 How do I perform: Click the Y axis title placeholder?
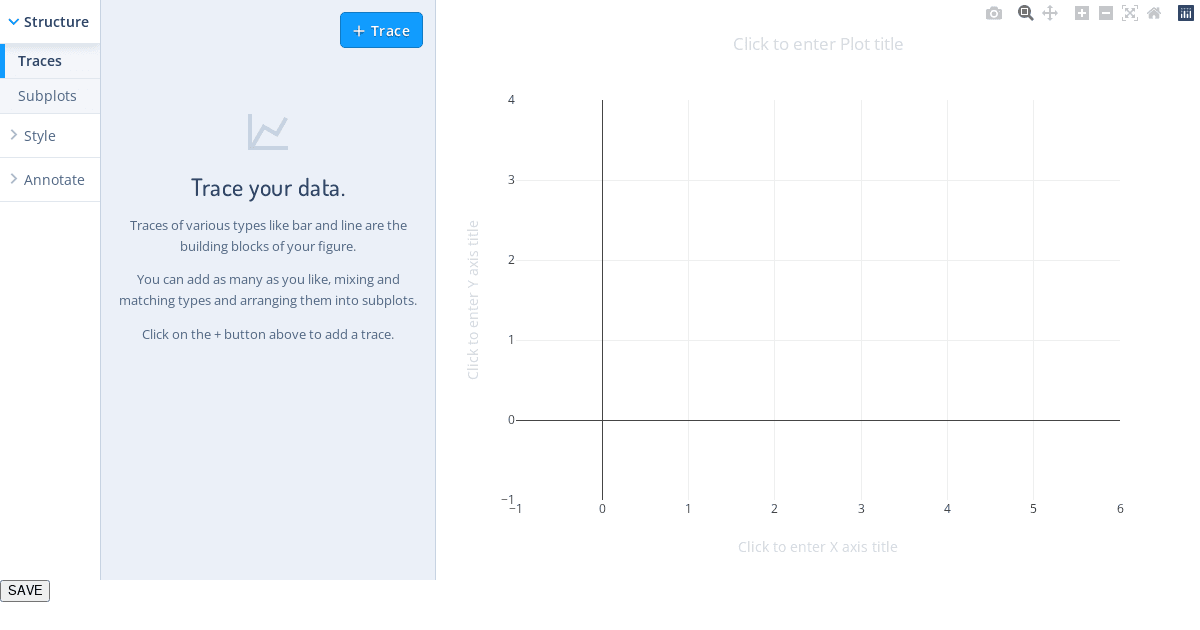tap(473, 300)
